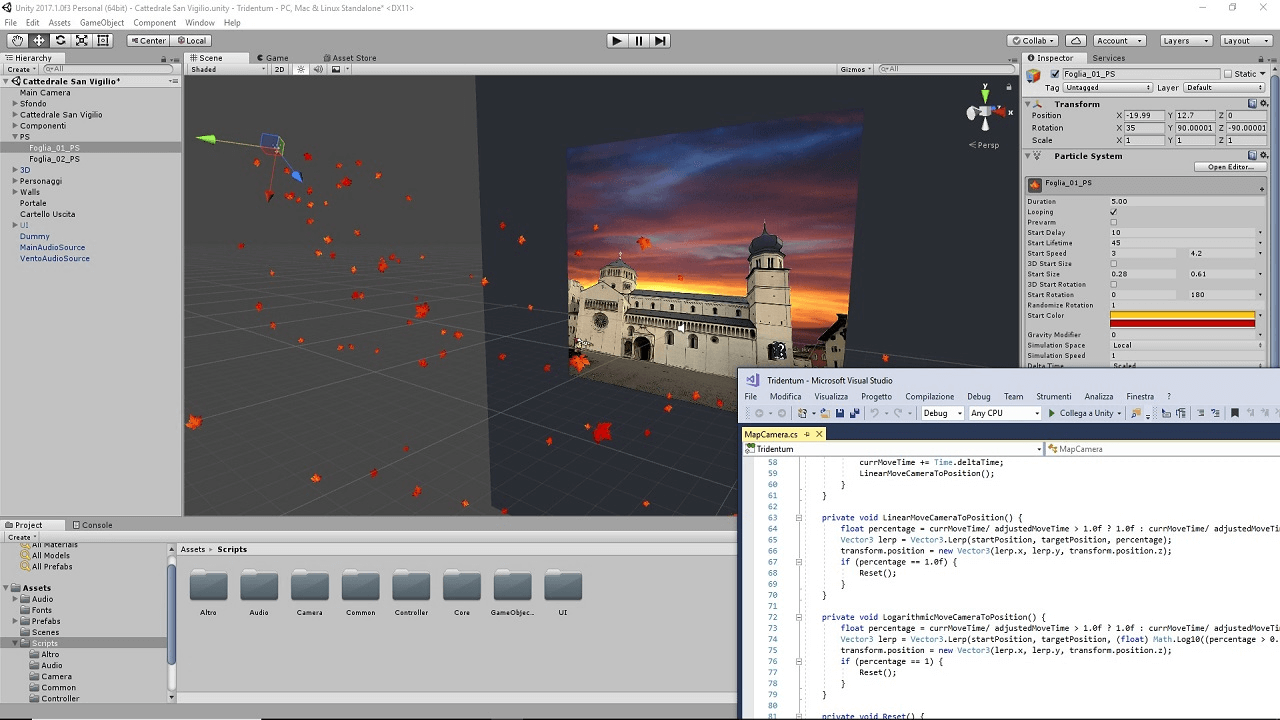This screenshot has width=1280, height=720.
Task: Open Any CPU platform dropdown
Action: tap(1005, 413)
